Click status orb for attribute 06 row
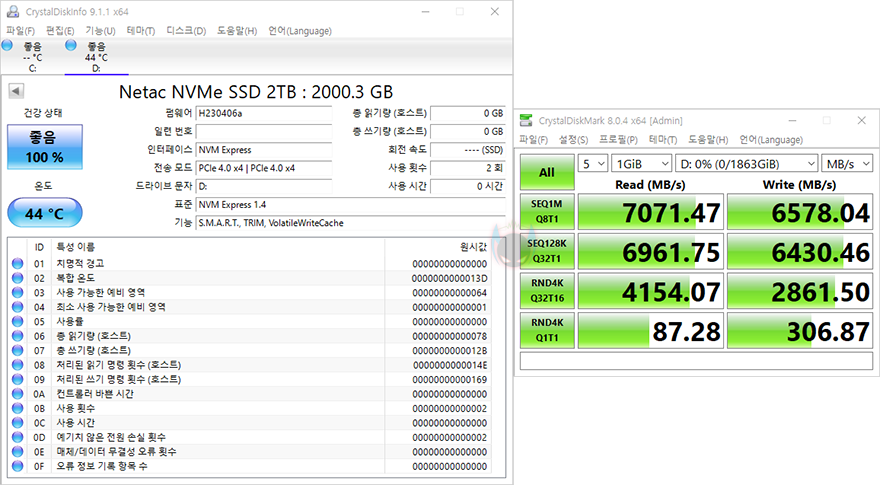This screenshot has width=880, height=485. (17, 336)
